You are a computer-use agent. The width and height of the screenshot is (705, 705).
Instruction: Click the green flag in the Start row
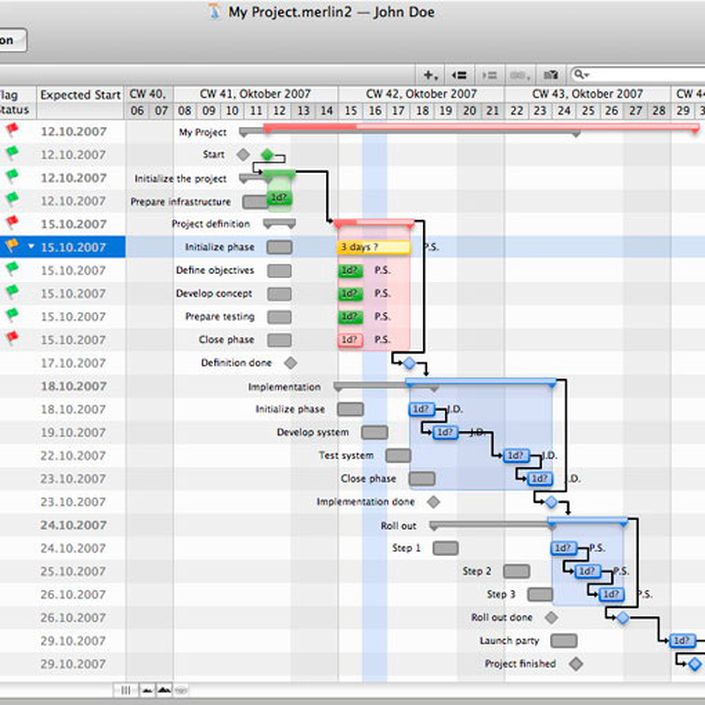click(x=12, y=153)
